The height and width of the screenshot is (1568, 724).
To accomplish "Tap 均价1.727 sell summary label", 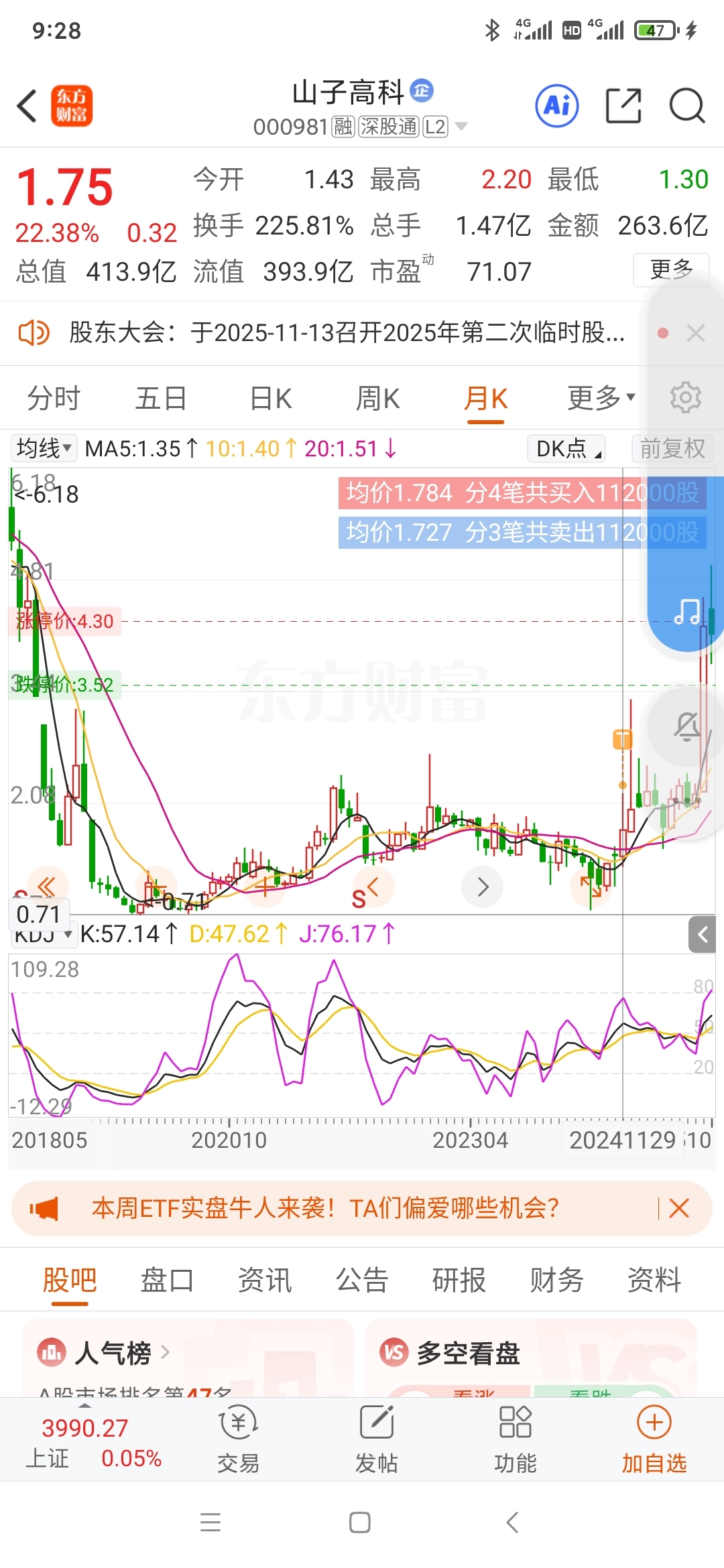I will click(522, 533).
